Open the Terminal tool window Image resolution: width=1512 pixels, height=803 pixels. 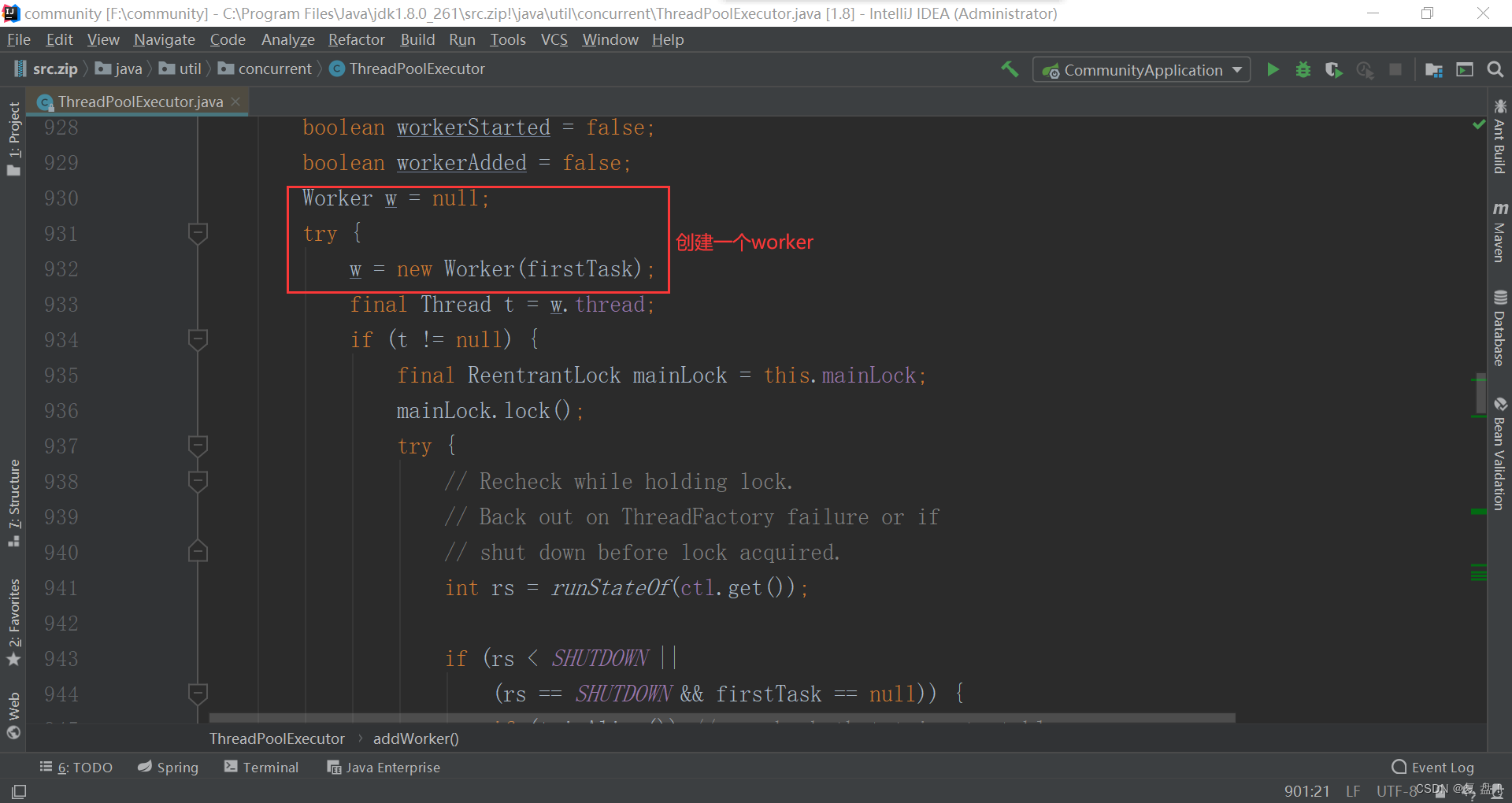click(x=261, y=767)
